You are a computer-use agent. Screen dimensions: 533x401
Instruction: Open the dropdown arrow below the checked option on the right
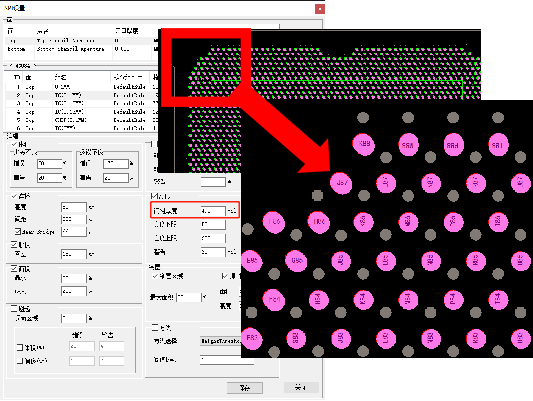(x=205, y=298)
